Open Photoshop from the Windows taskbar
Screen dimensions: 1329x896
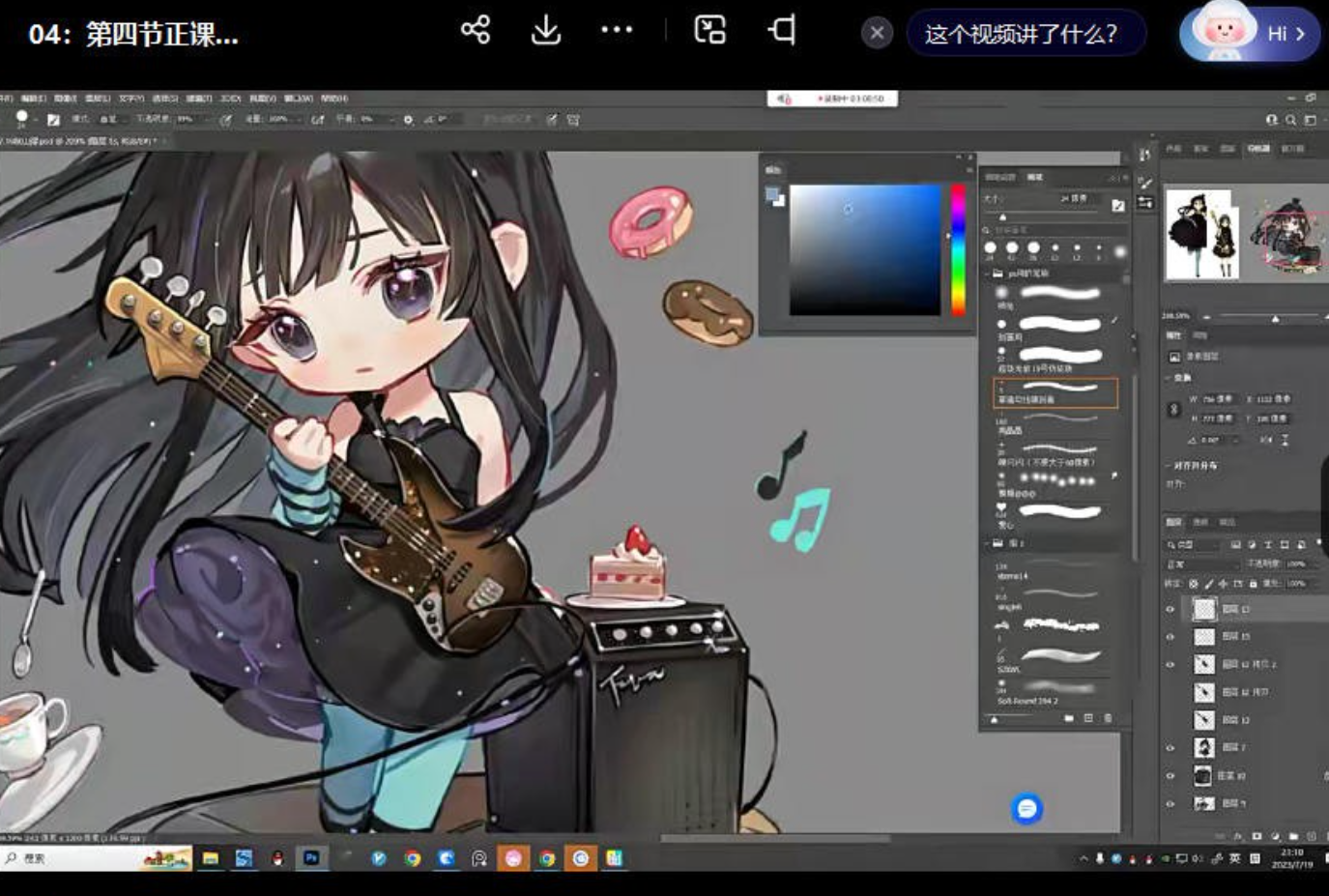click(311, 858)
